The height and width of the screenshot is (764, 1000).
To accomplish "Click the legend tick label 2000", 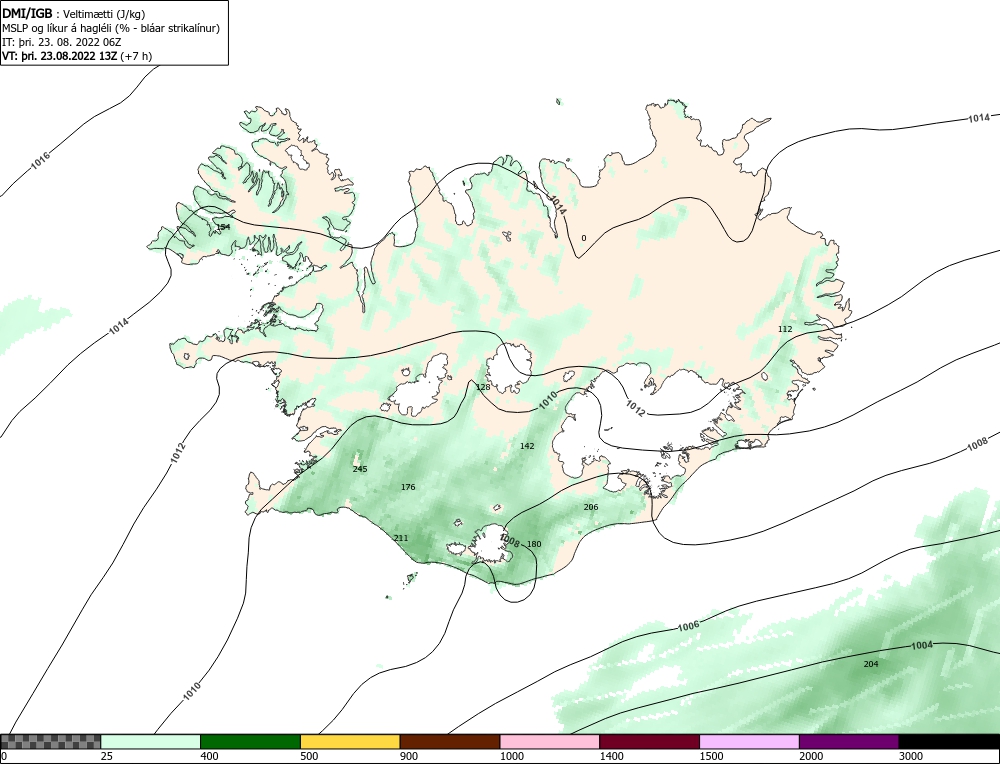I will (811, 756).
